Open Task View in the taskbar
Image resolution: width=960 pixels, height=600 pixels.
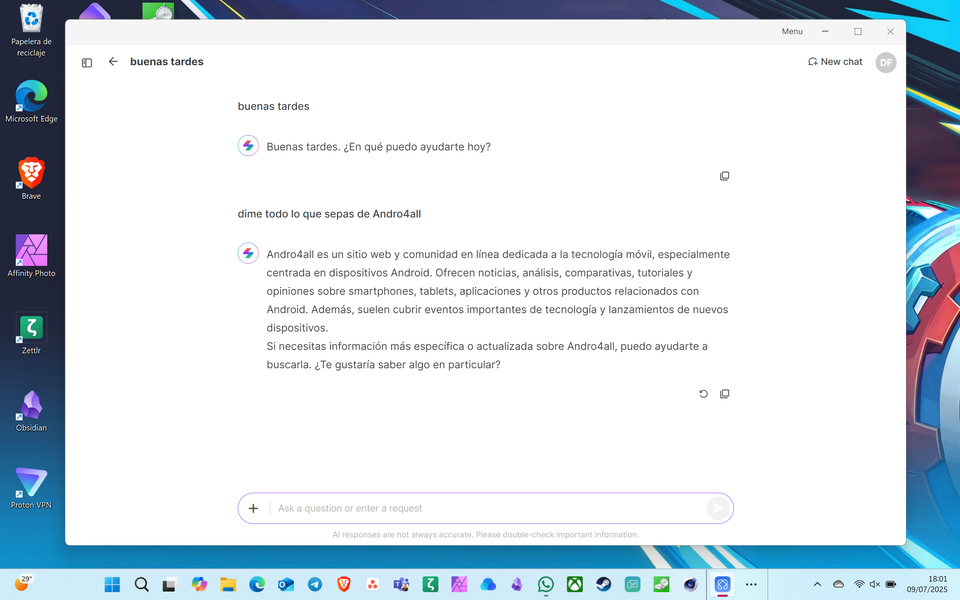point(170,585)
